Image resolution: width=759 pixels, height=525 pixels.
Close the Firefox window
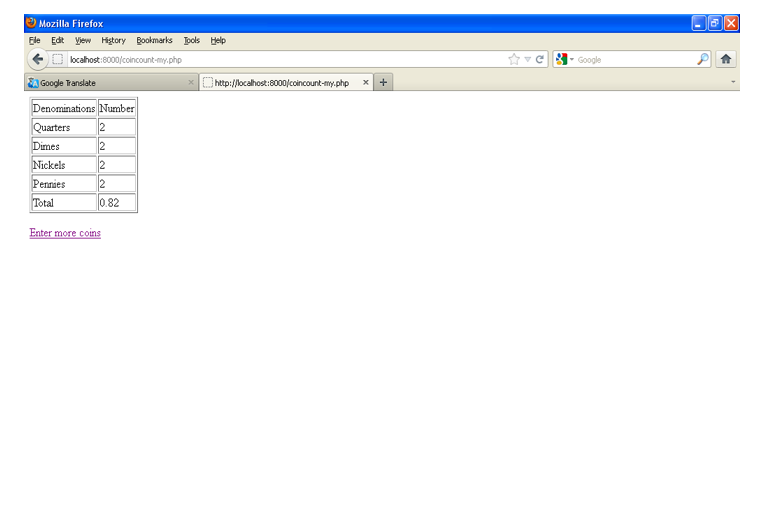(731, 23)
